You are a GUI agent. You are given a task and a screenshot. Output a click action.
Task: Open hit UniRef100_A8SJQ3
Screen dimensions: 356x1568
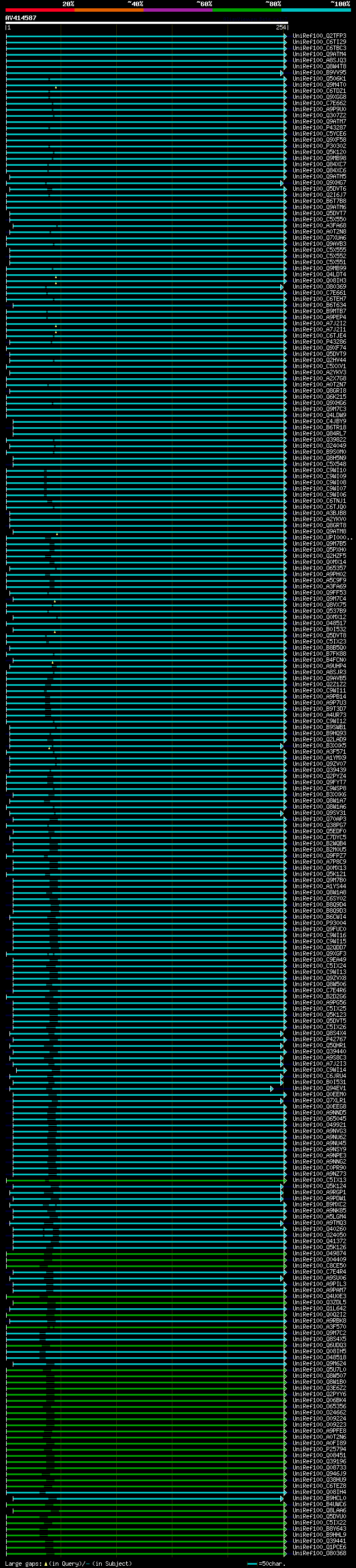click(319, 60)
